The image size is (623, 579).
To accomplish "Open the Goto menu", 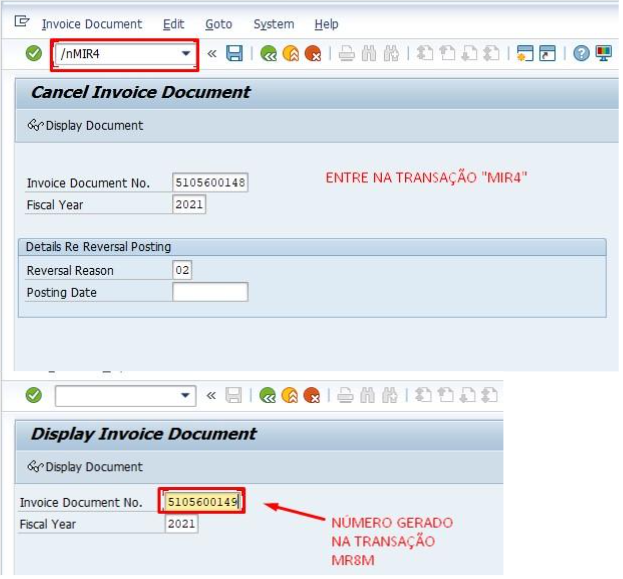I will [219, 24].
